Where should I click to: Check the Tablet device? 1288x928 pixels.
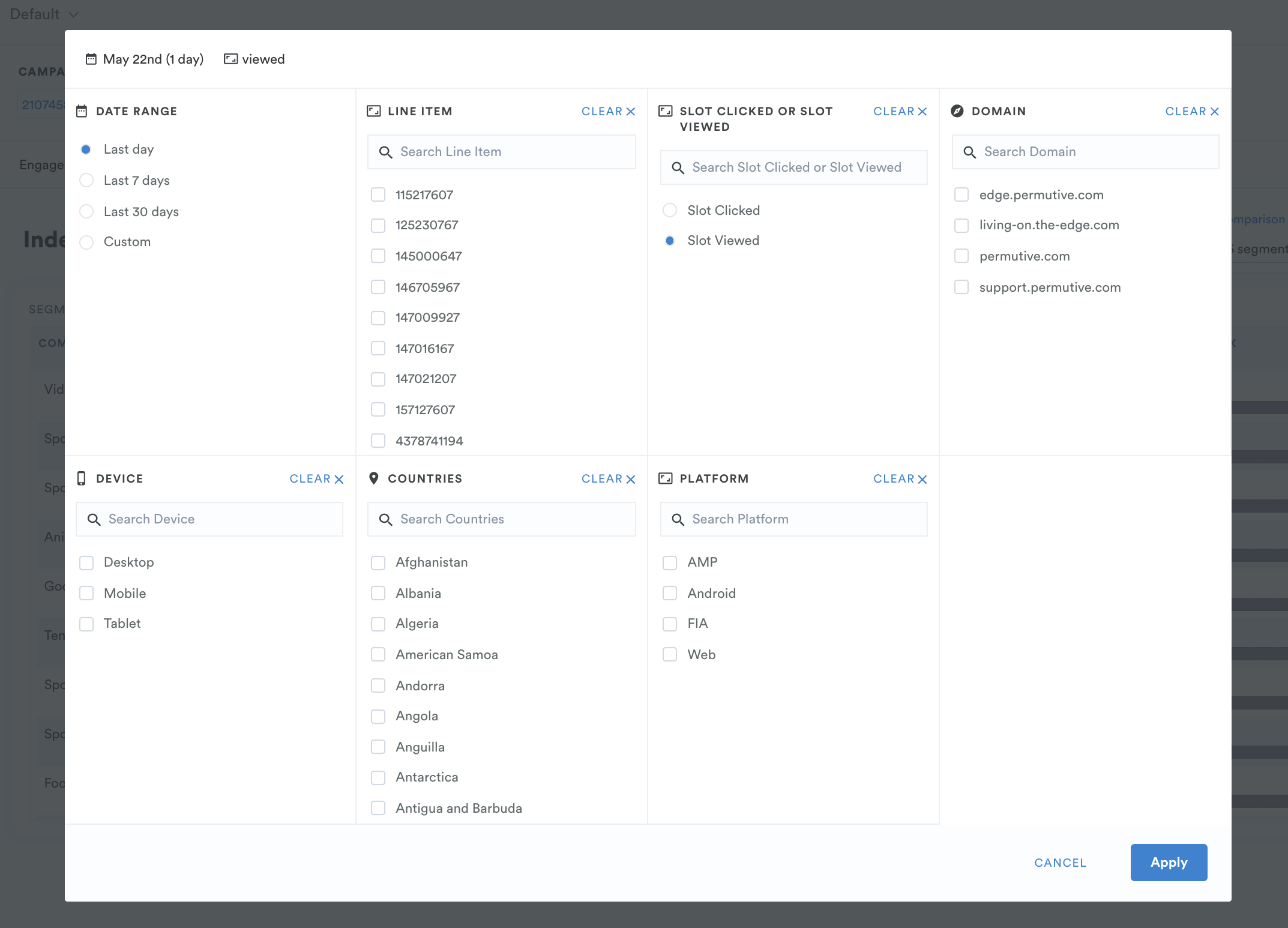coord(86,624)
